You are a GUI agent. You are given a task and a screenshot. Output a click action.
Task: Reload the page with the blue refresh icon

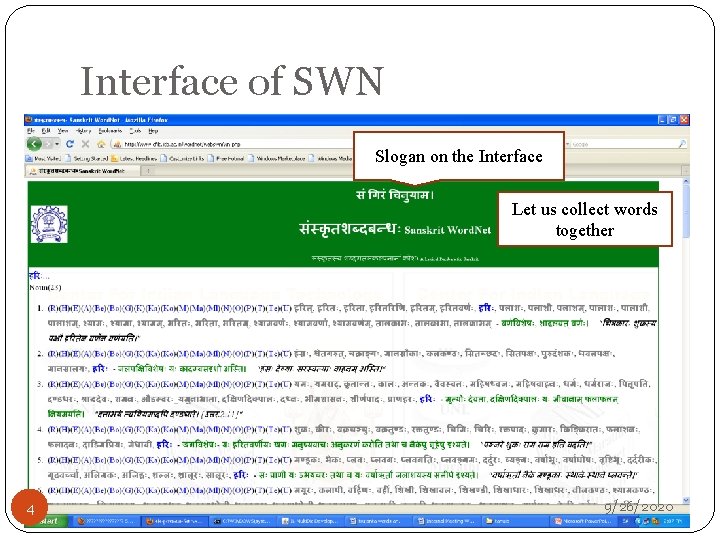(70, 144)
